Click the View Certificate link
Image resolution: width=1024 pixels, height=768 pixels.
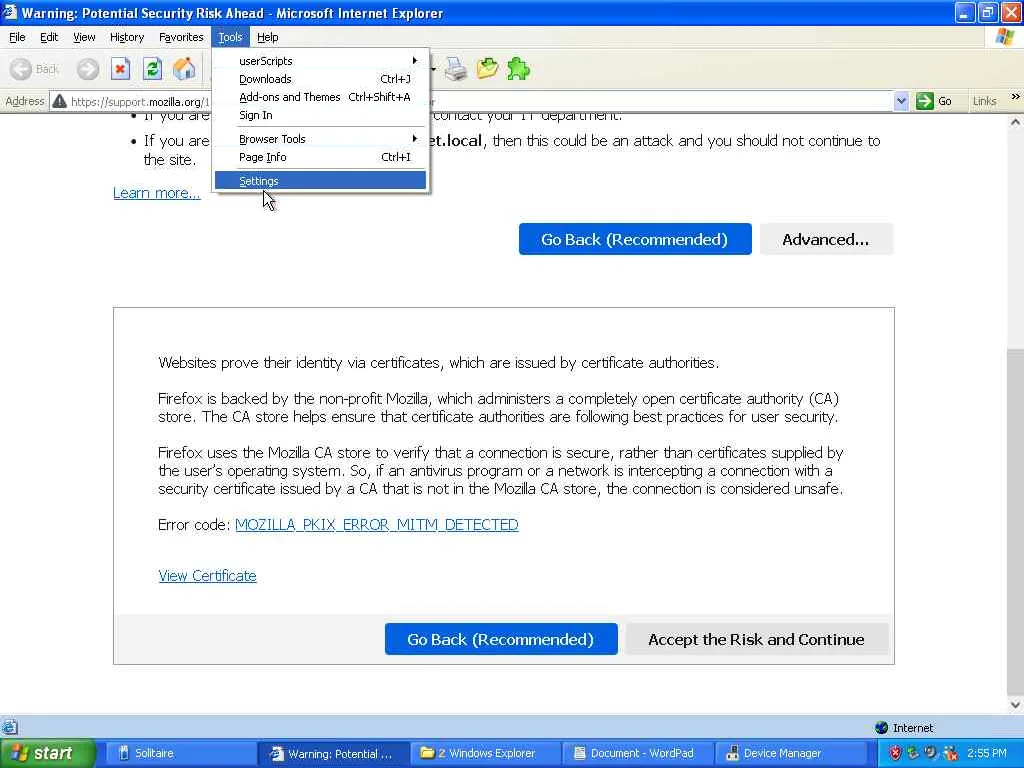click(207, 575)
